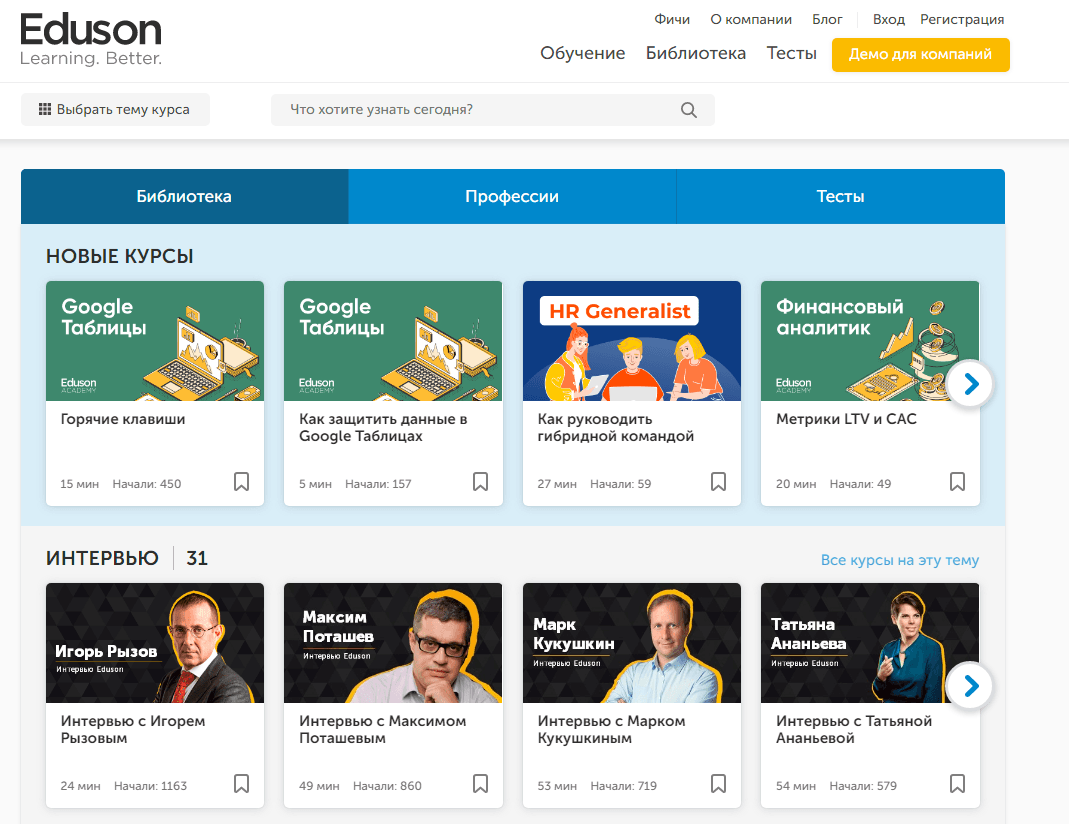Screen dimensions: 1069x824
Task: Bookmark Интервью с Игорем Рызовым
Action: tap(241, 784)
